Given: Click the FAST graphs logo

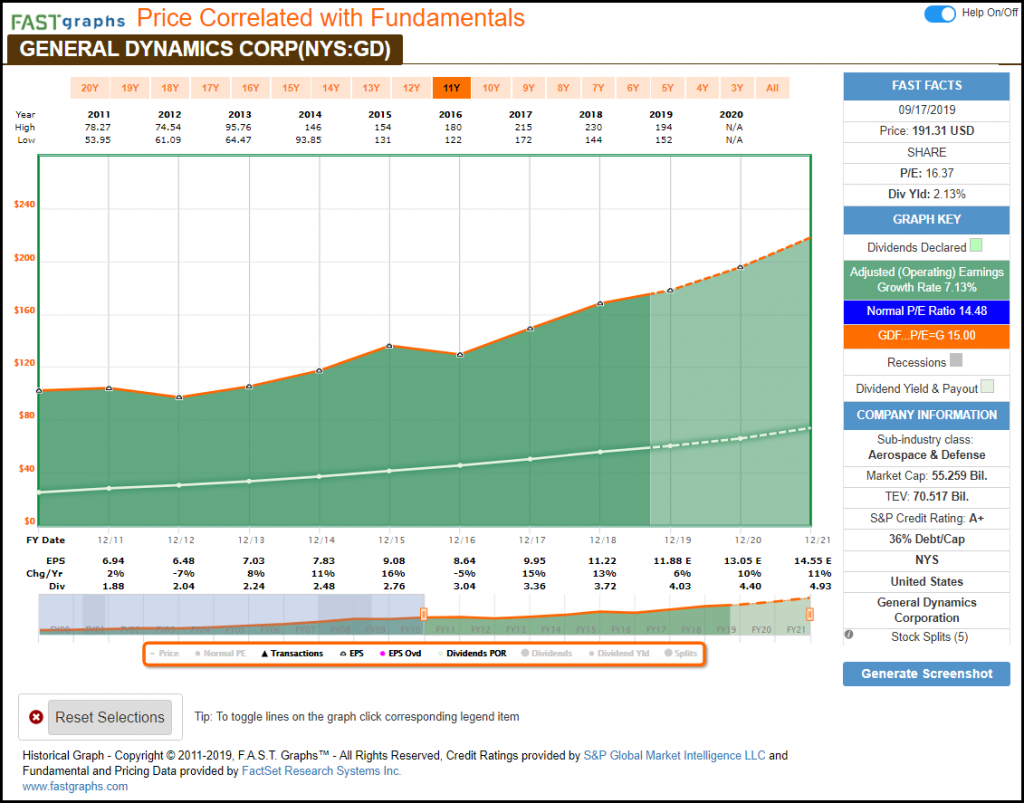Looking at the screenshot, I should [68, 21].
